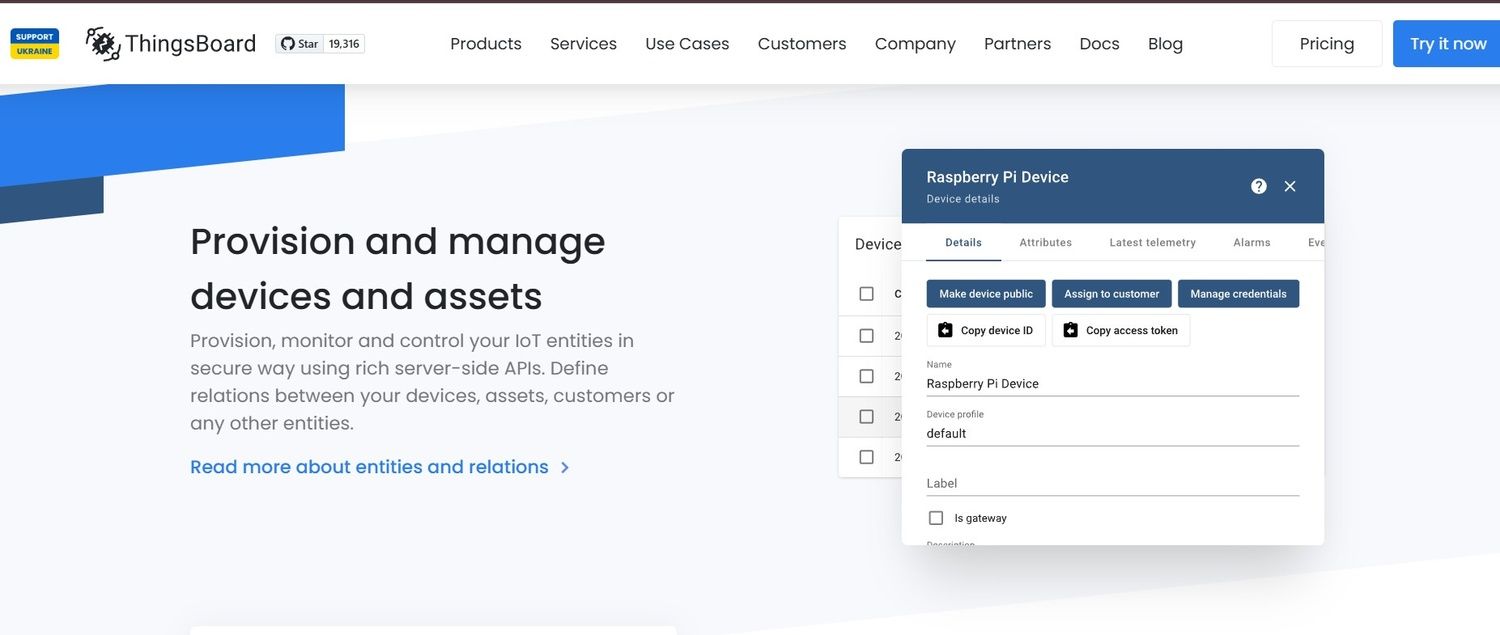The width and height of the screenshot is (1500, 635).
Task: Open the Services menu
Action: [x=583, y=44]
